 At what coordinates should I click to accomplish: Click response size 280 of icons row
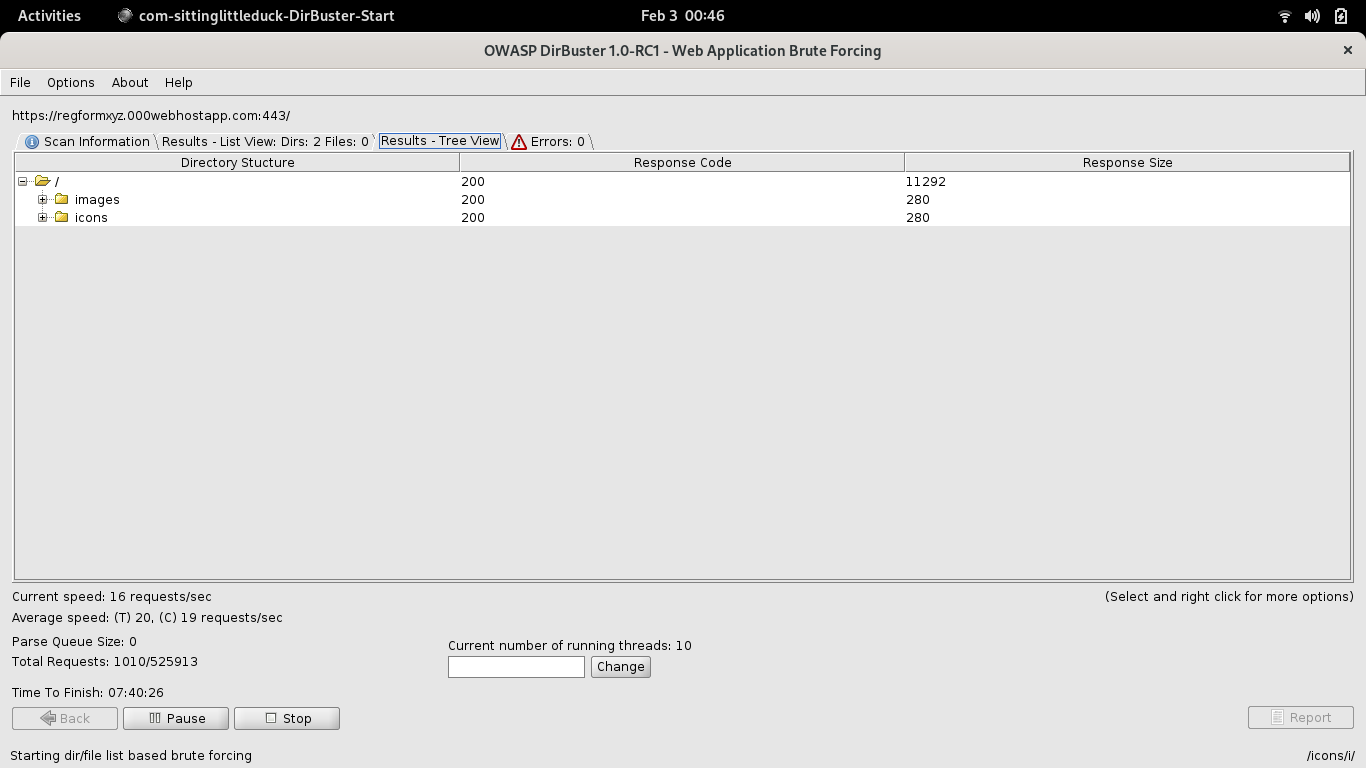[x=918, y=217]
